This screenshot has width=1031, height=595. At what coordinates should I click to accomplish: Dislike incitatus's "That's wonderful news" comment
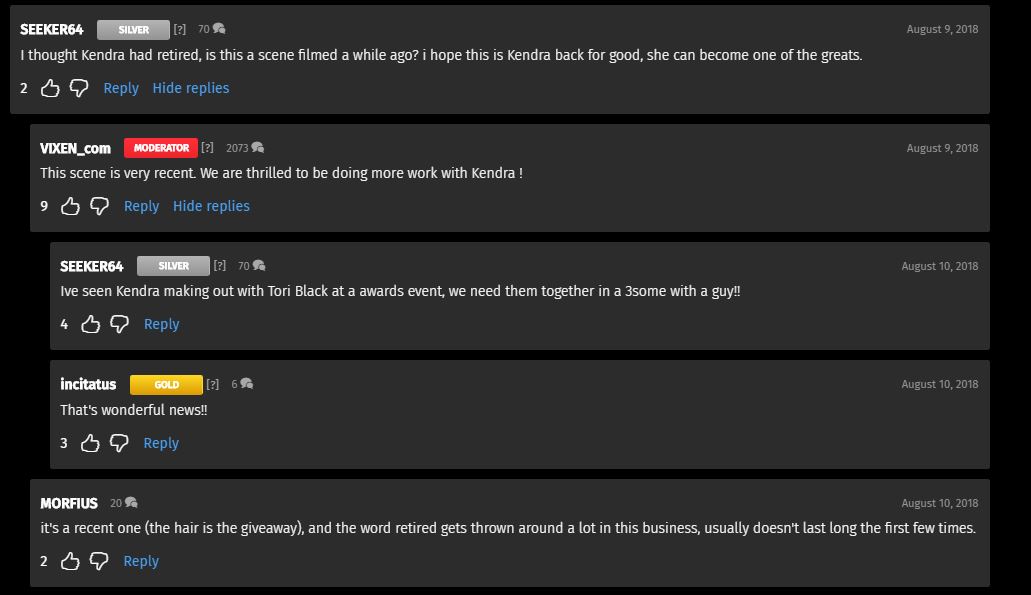(119, 443)
